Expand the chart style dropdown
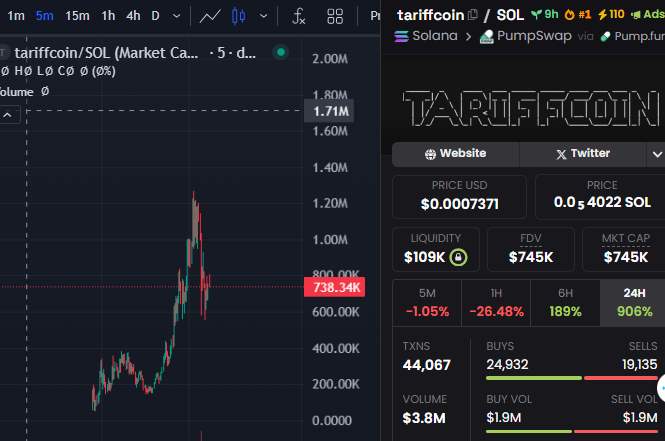Viewport: 665px width, 441px height. [263, 16]
